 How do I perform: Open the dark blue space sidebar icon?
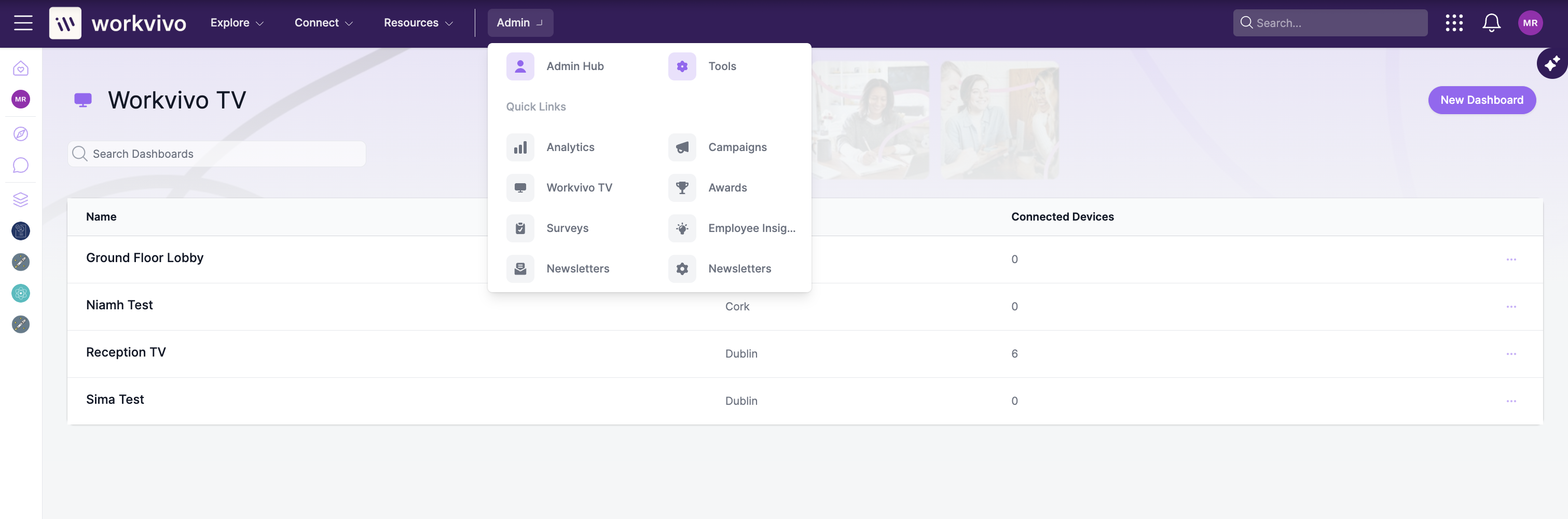point(21,231)
